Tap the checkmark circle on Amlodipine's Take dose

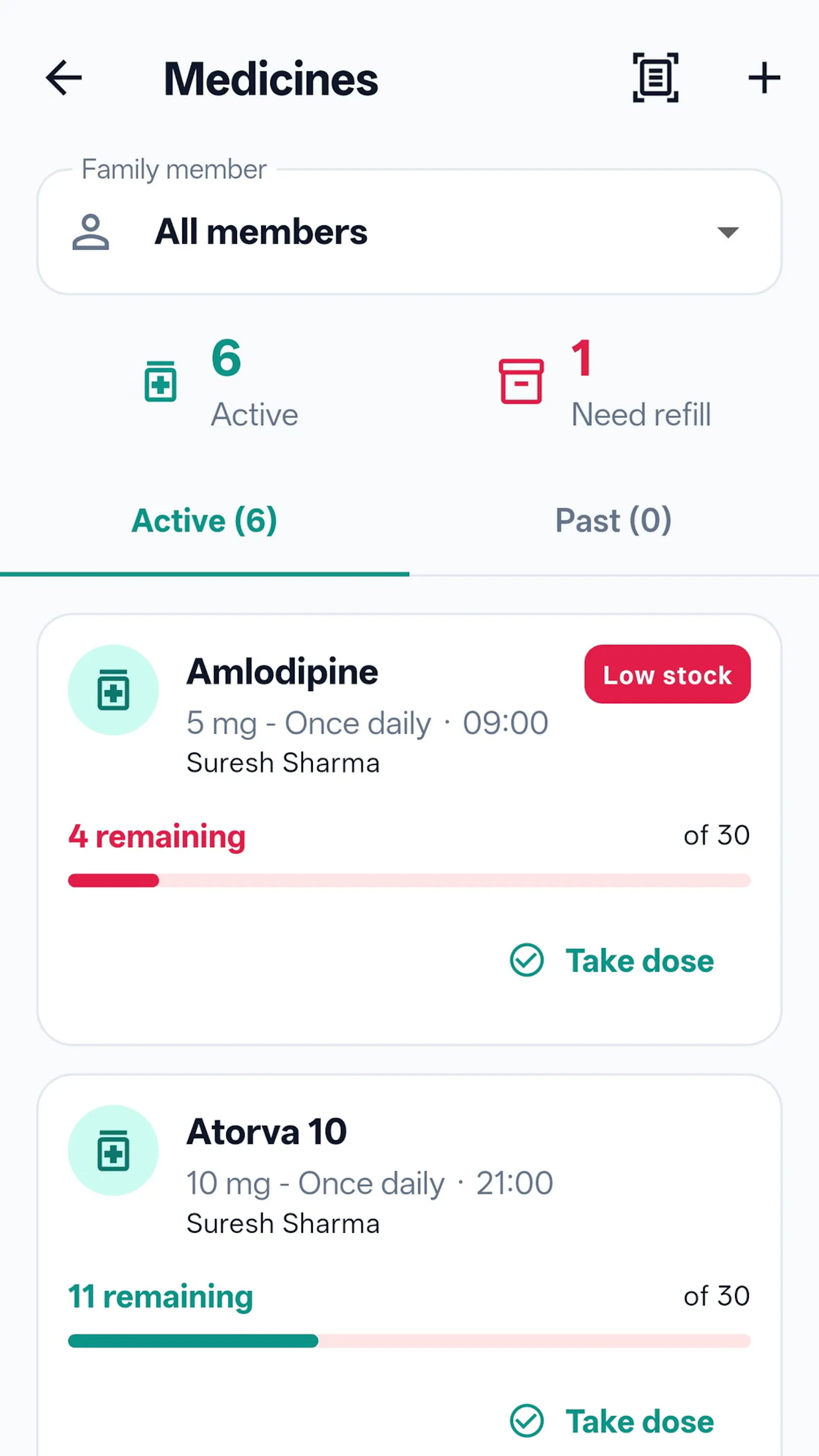coord(527,960)
